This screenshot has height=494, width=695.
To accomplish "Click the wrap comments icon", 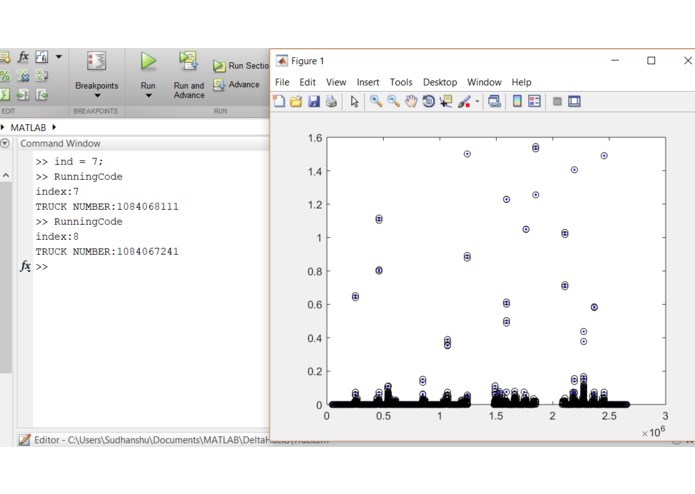I will tap(42, 76).
